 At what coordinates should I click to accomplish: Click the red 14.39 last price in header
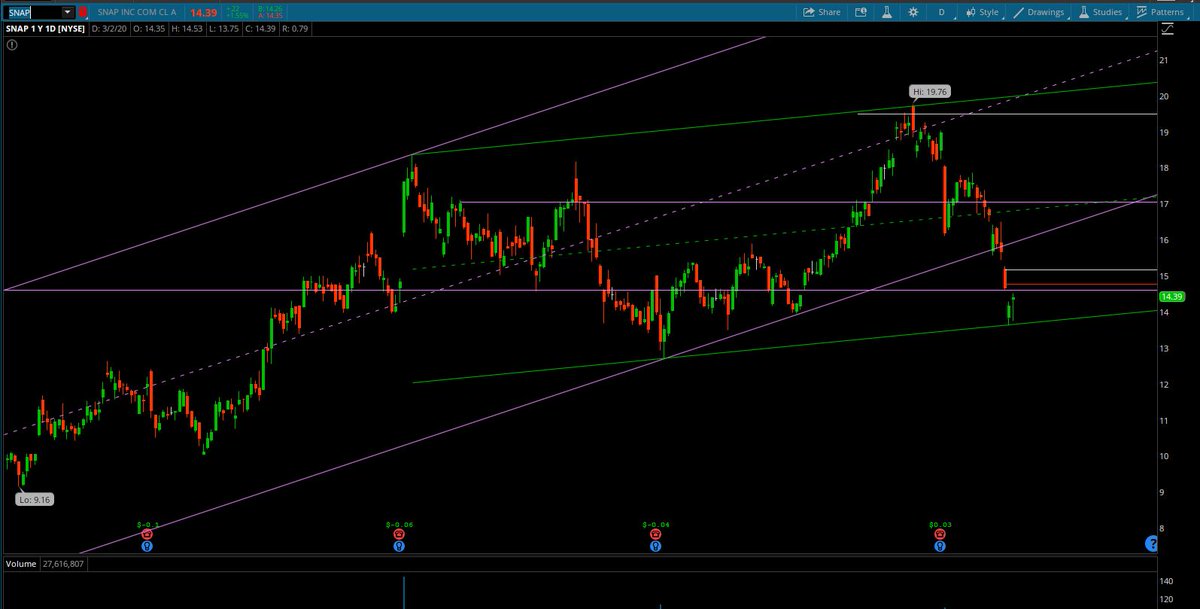pyautogui.click(x=203, y=12)
